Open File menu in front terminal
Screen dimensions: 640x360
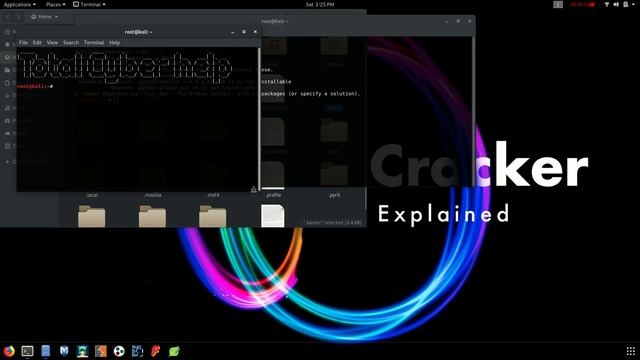[x=23, y=42]
